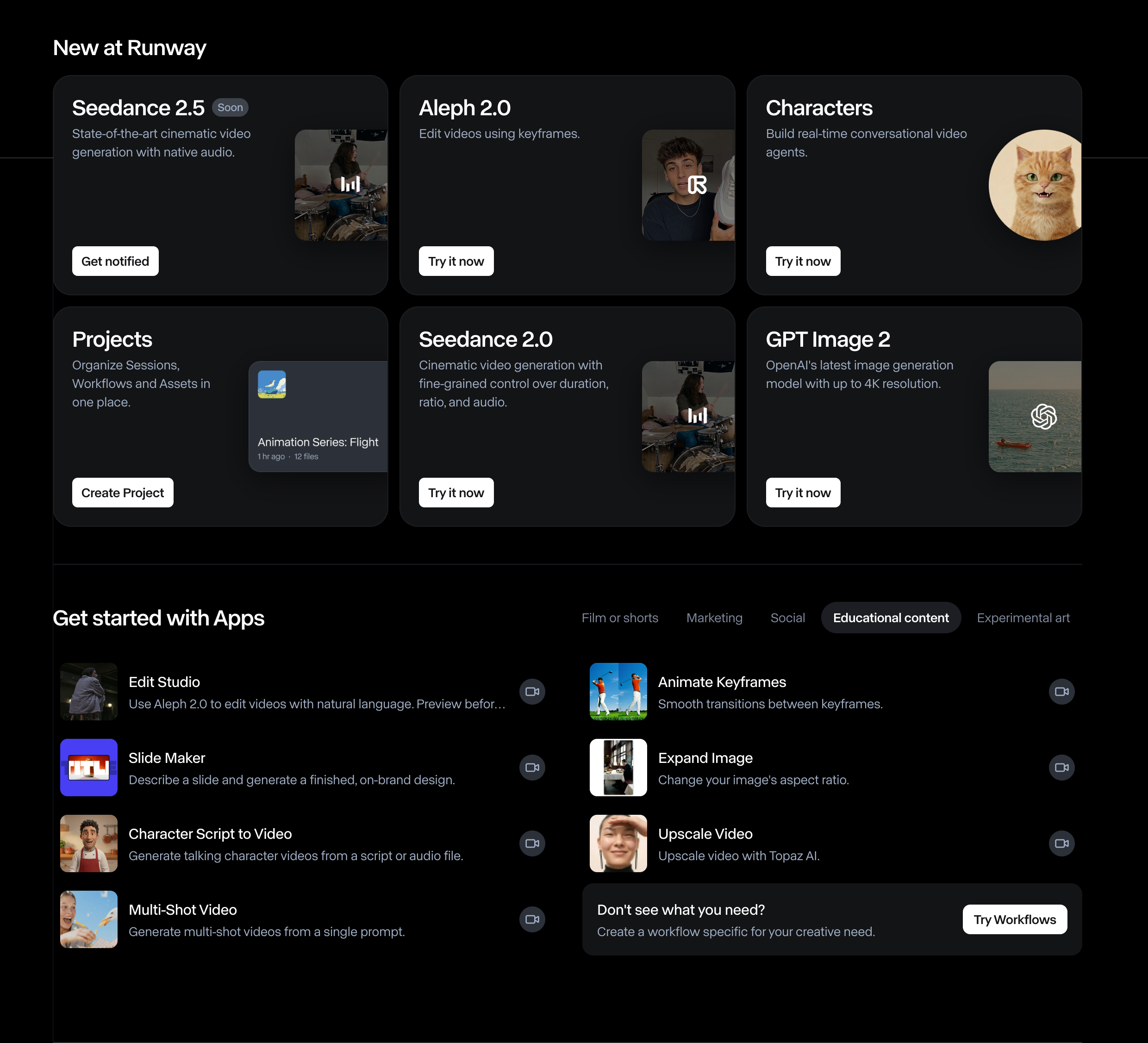Click the Create Project button
This screenshot has height=1043, width=1148.
coord(122,493)
